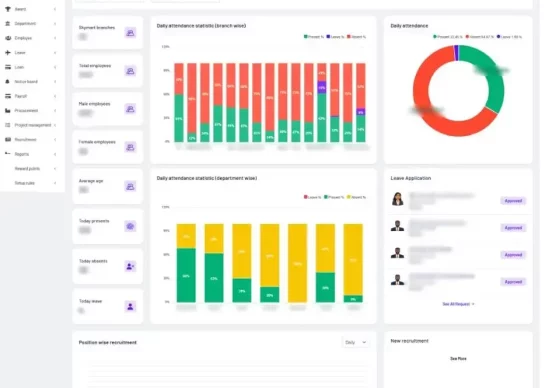Click the Reports icon in sidebar
The height and width of the screenshot is (388, 545).
[8, 153]
